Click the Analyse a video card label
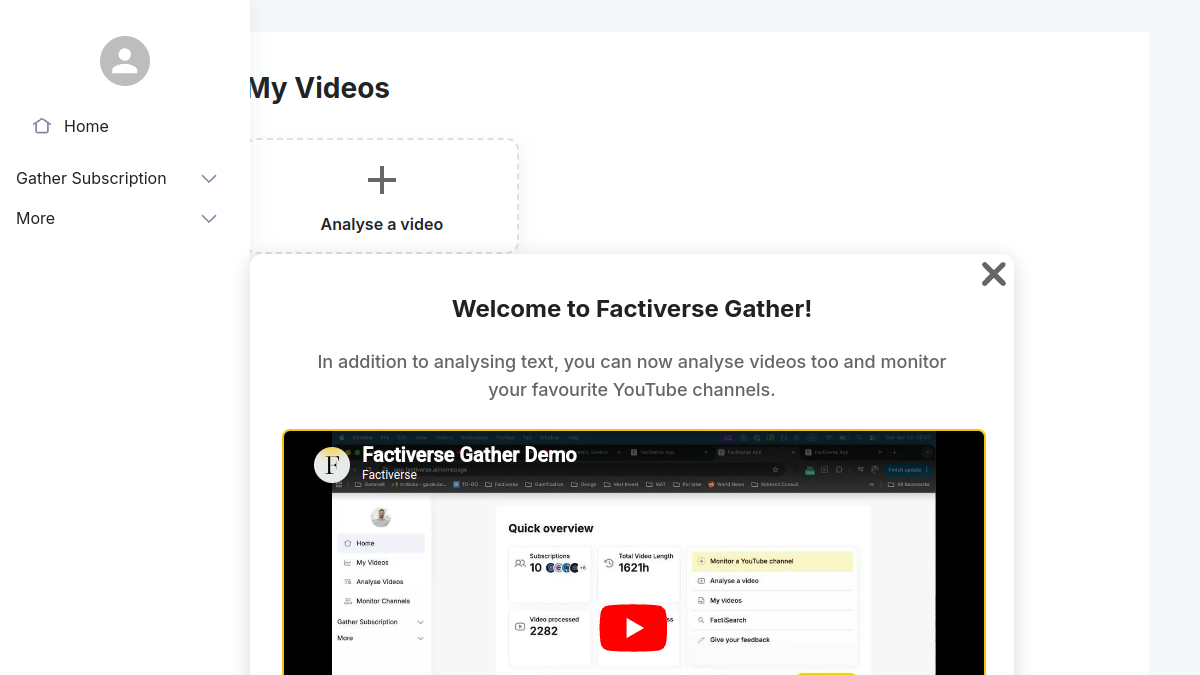Image resolution: width=1200 pixels, height=675 pixels. [x=382, y=224]
